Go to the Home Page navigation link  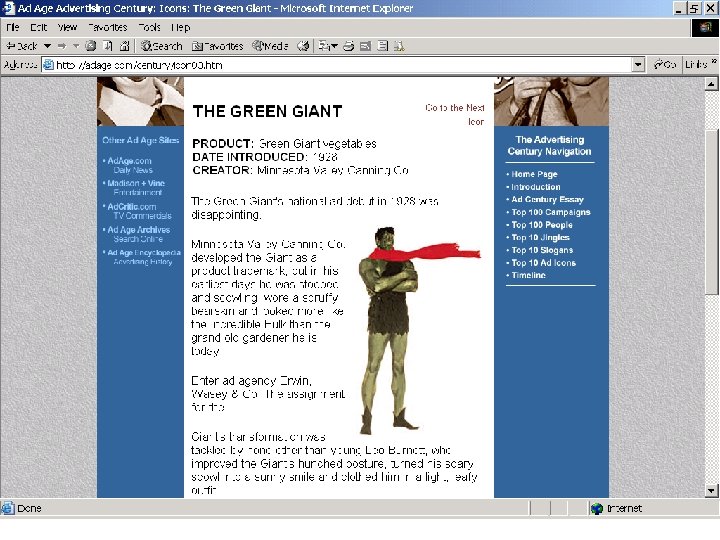click(x=534, y=174)
